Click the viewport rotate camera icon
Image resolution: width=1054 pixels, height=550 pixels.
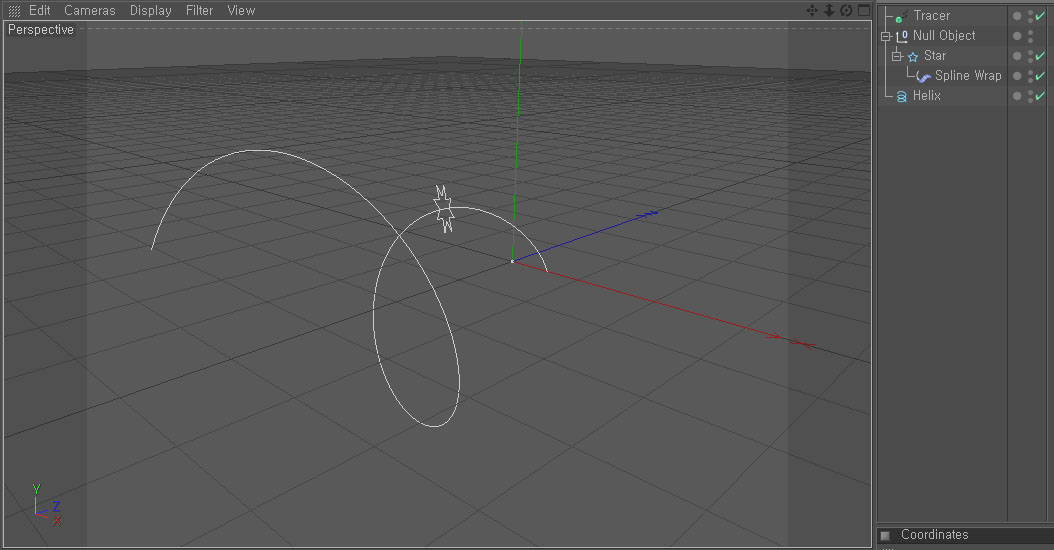pos(846,10)
